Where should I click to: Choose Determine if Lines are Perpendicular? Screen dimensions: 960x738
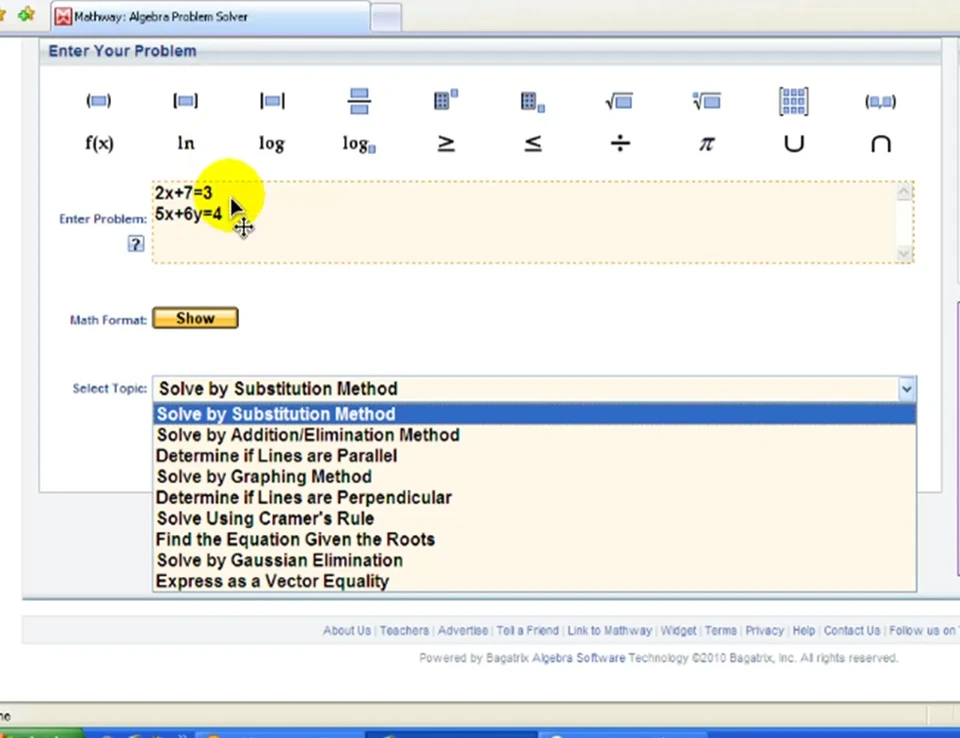pyautogui.click(x=534, y=497)
